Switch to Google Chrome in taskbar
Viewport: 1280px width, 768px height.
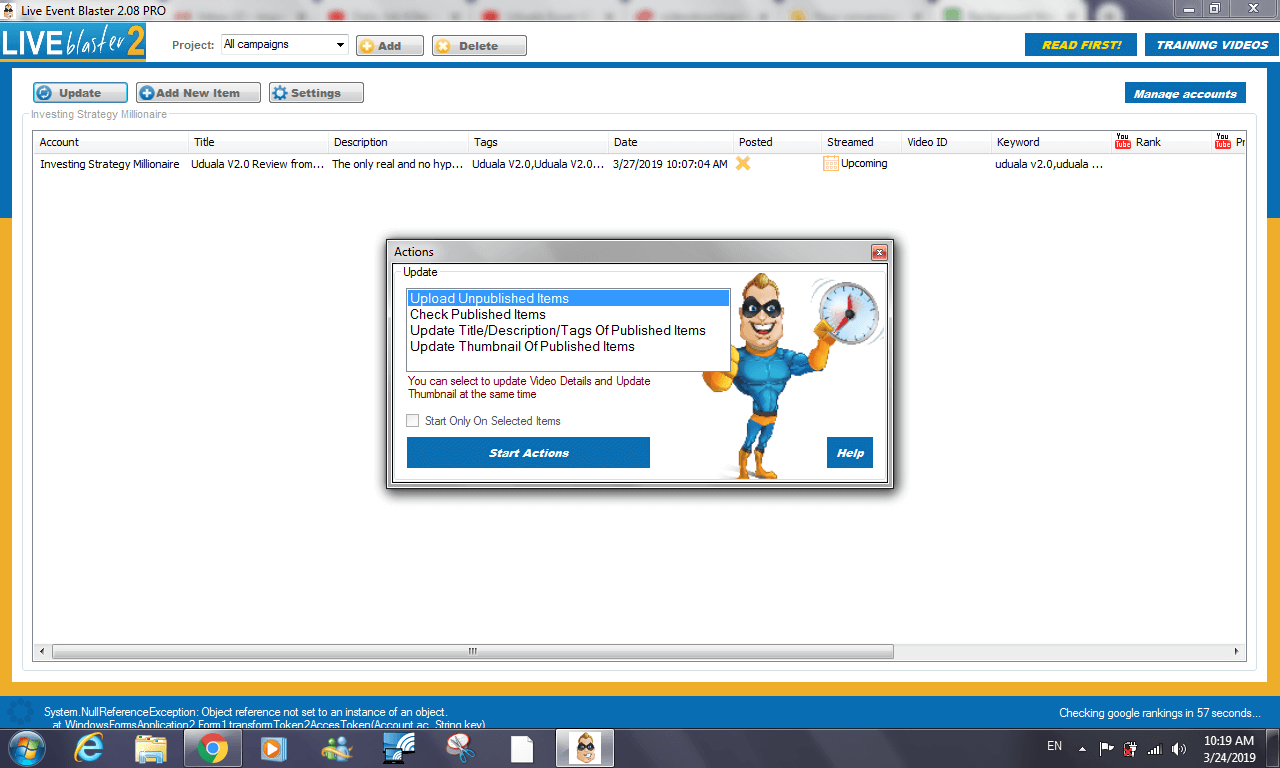(x=212, y=748)
